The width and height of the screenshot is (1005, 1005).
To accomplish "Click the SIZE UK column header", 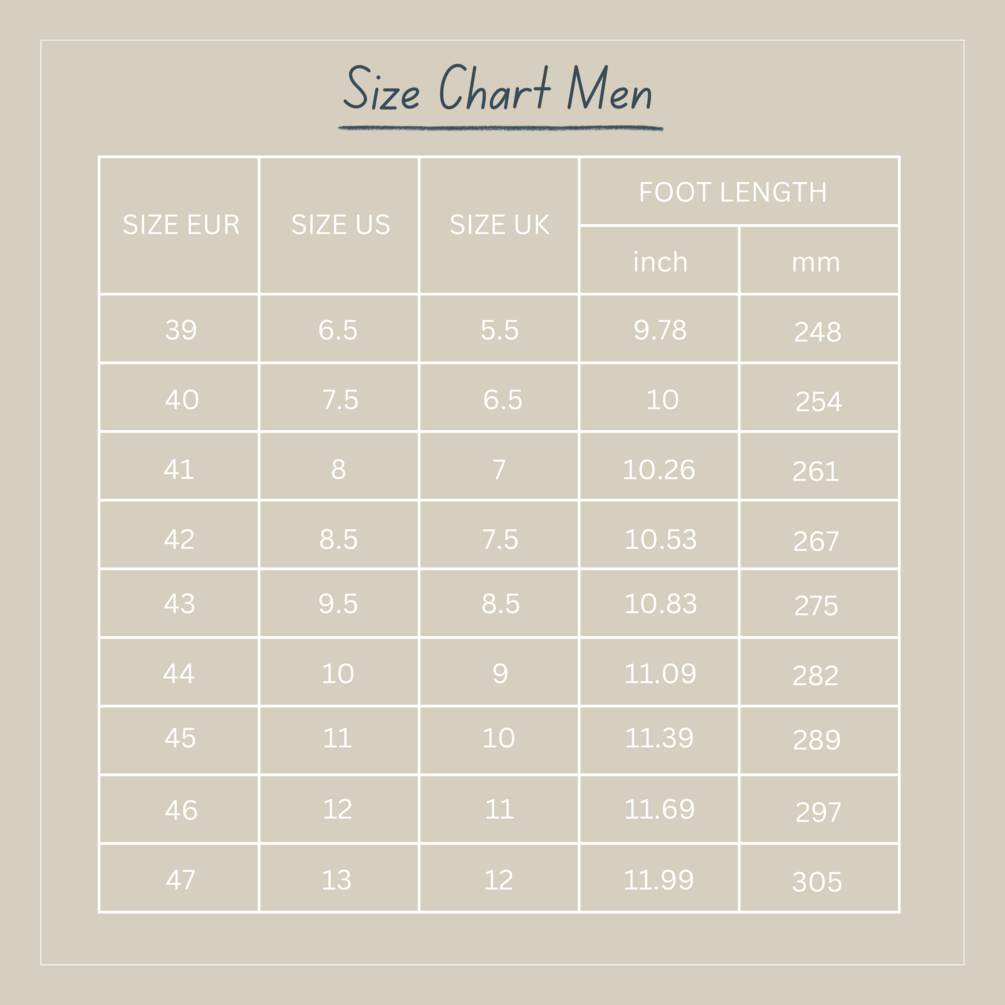I will coord(499,225).
